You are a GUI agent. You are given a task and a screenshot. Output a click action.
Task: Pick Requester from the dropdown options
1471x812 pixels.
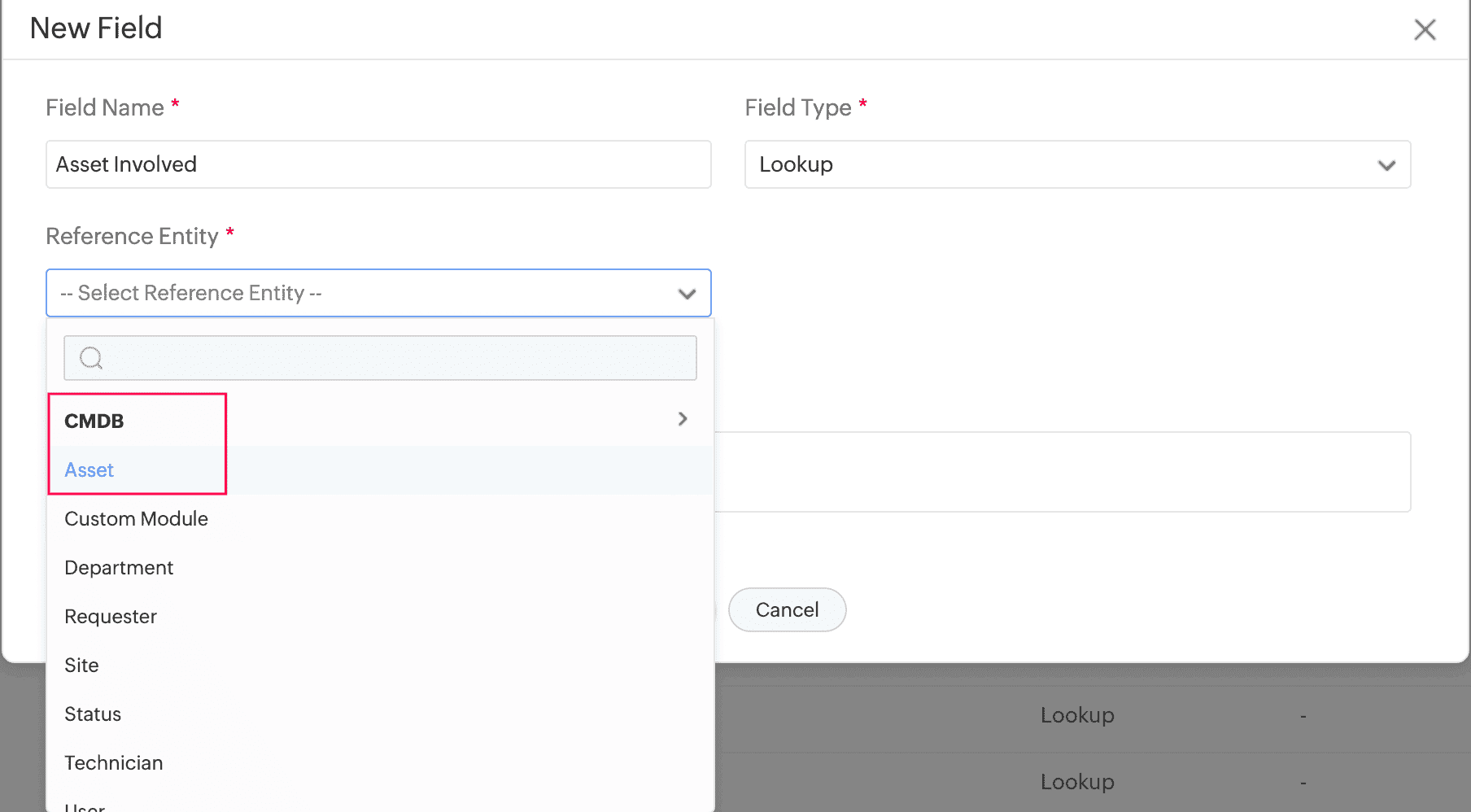tap(111, 616)
